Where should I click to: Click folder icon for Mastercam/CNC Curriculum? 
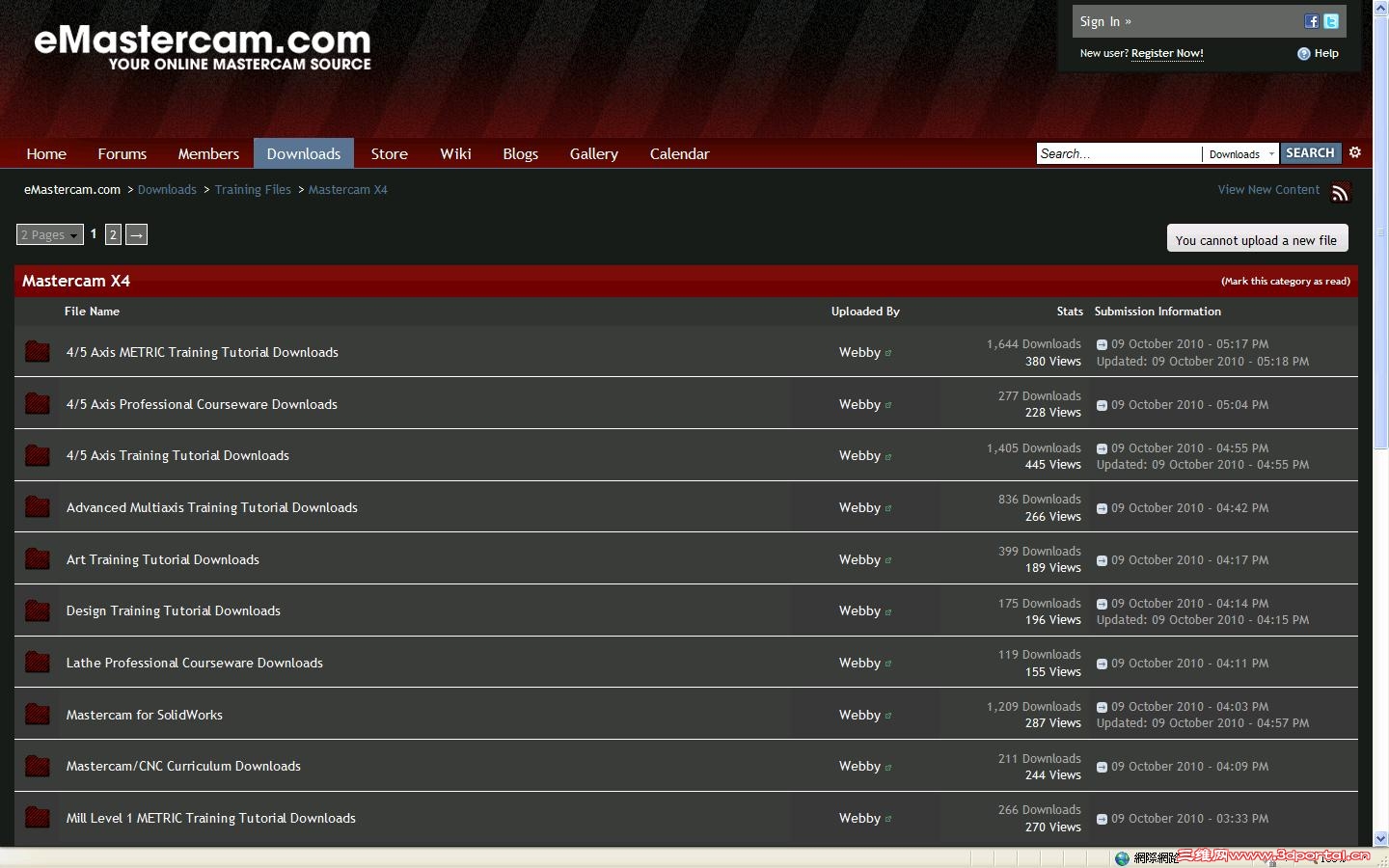[38, 766]
